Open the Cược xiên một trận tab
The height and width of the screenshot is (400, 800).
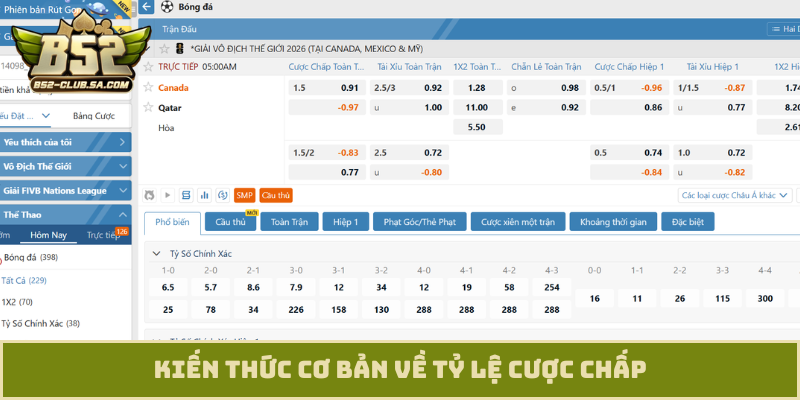(x=518, y=222)
